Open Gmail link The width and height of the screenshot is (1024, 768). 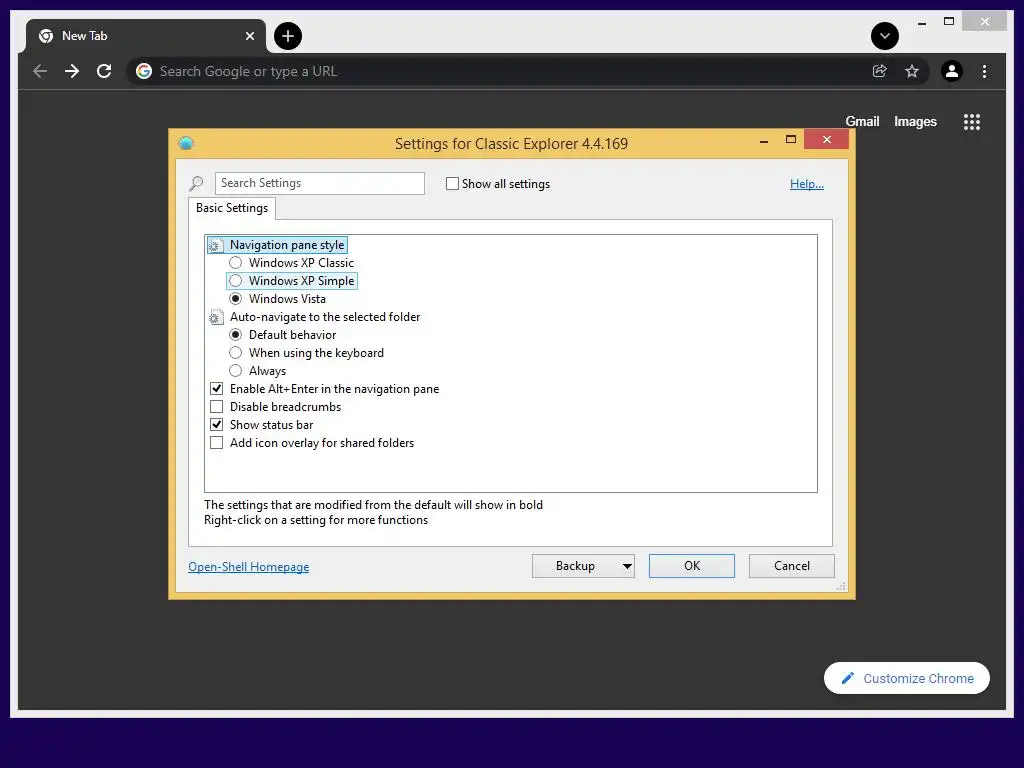click(x=862, y=121)
